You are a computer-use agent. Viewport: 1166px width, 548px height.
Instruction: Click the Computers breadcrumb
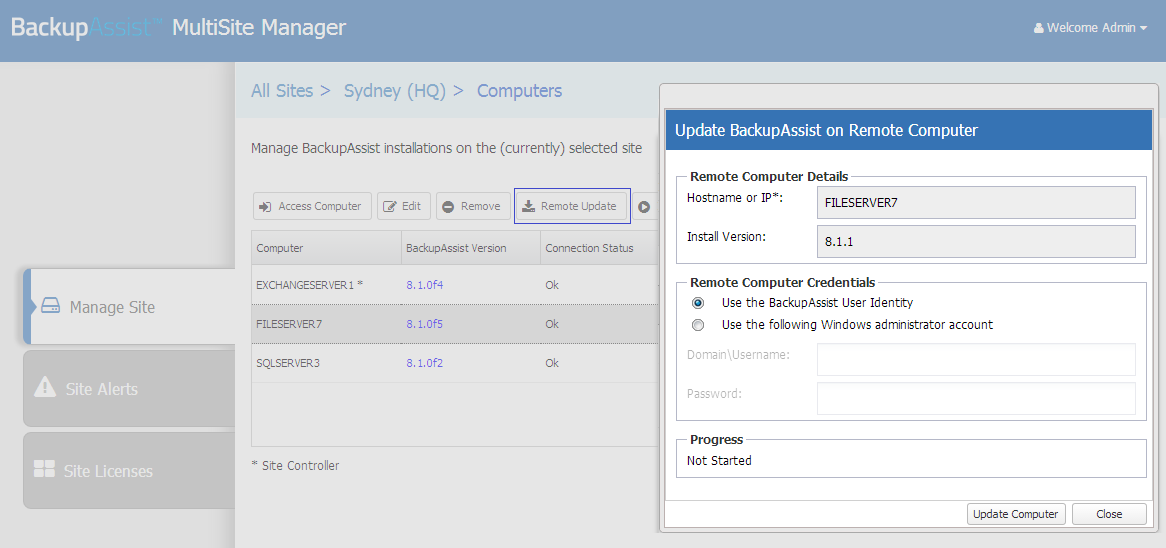tap(519, 91)
